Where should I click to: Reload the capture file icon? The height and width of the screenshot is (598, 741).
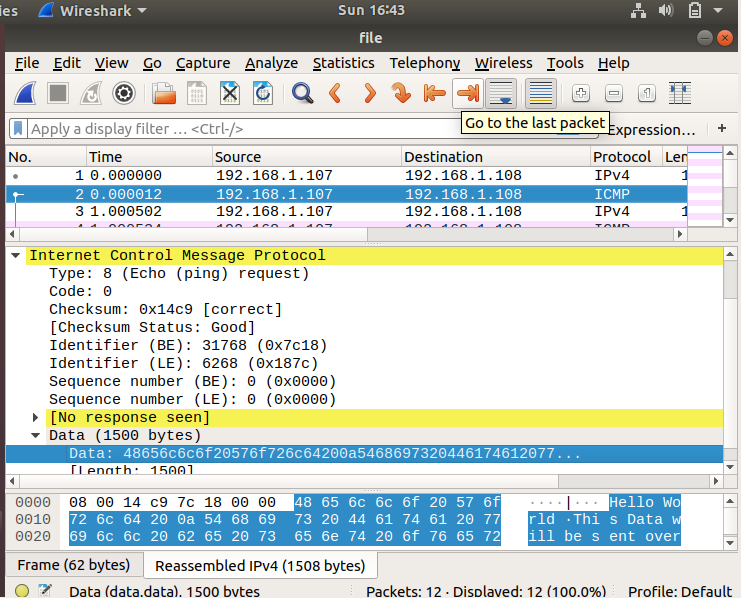click(x=263, y=94)
